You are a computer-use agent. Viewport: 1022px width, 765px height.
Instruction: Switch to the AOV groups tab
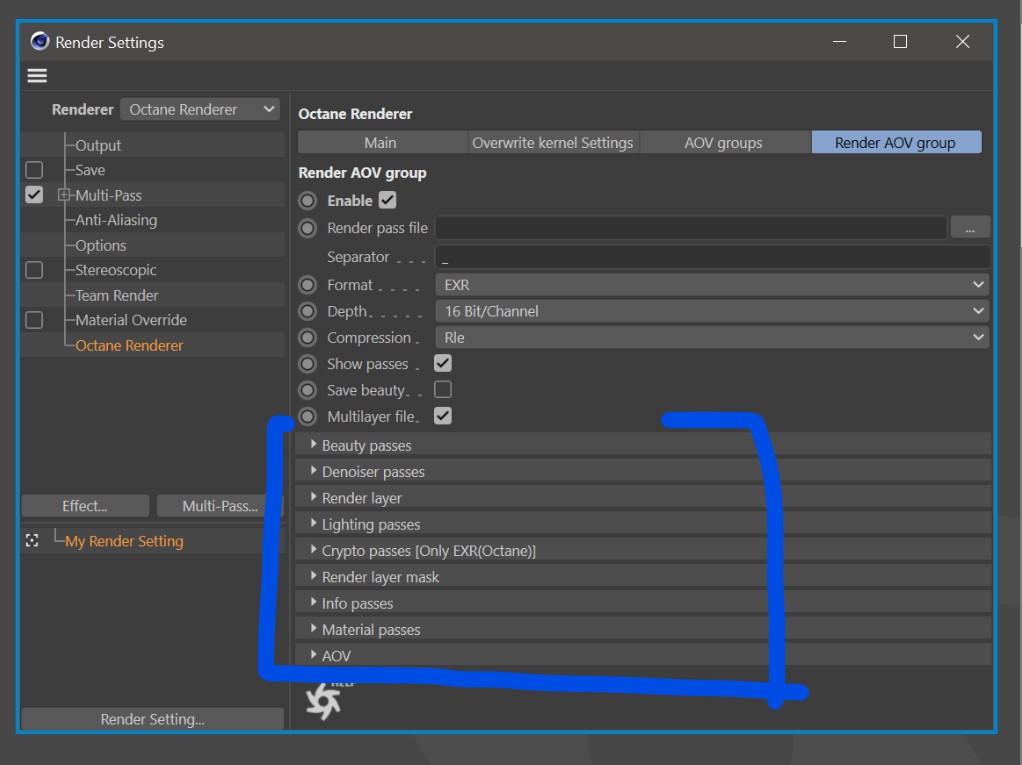point(724,143)
